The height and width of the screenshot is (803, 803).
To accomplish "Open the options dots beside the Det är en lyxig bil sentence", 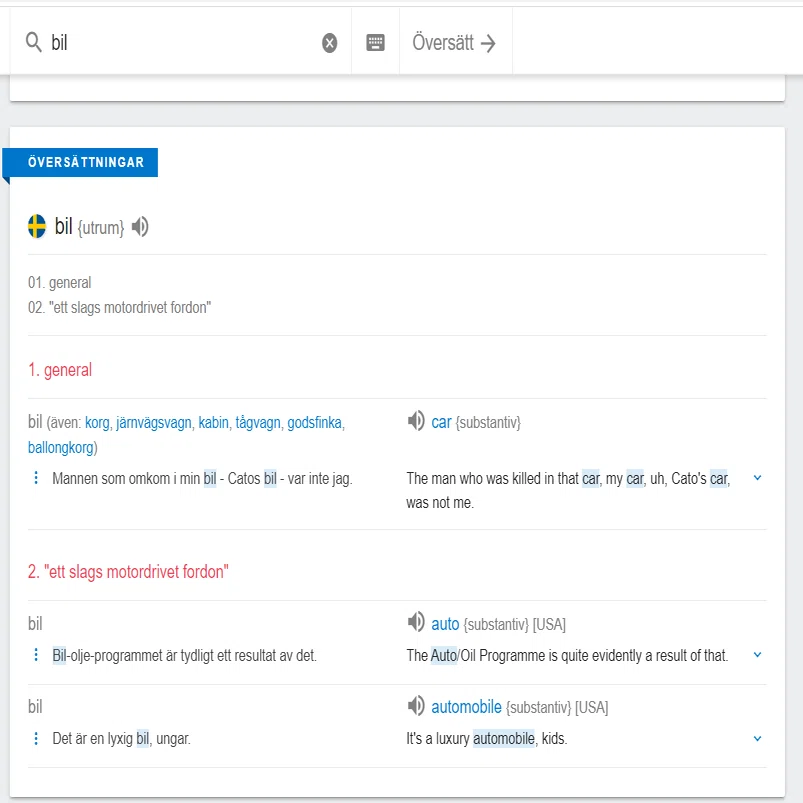I will tap(36, 738).
